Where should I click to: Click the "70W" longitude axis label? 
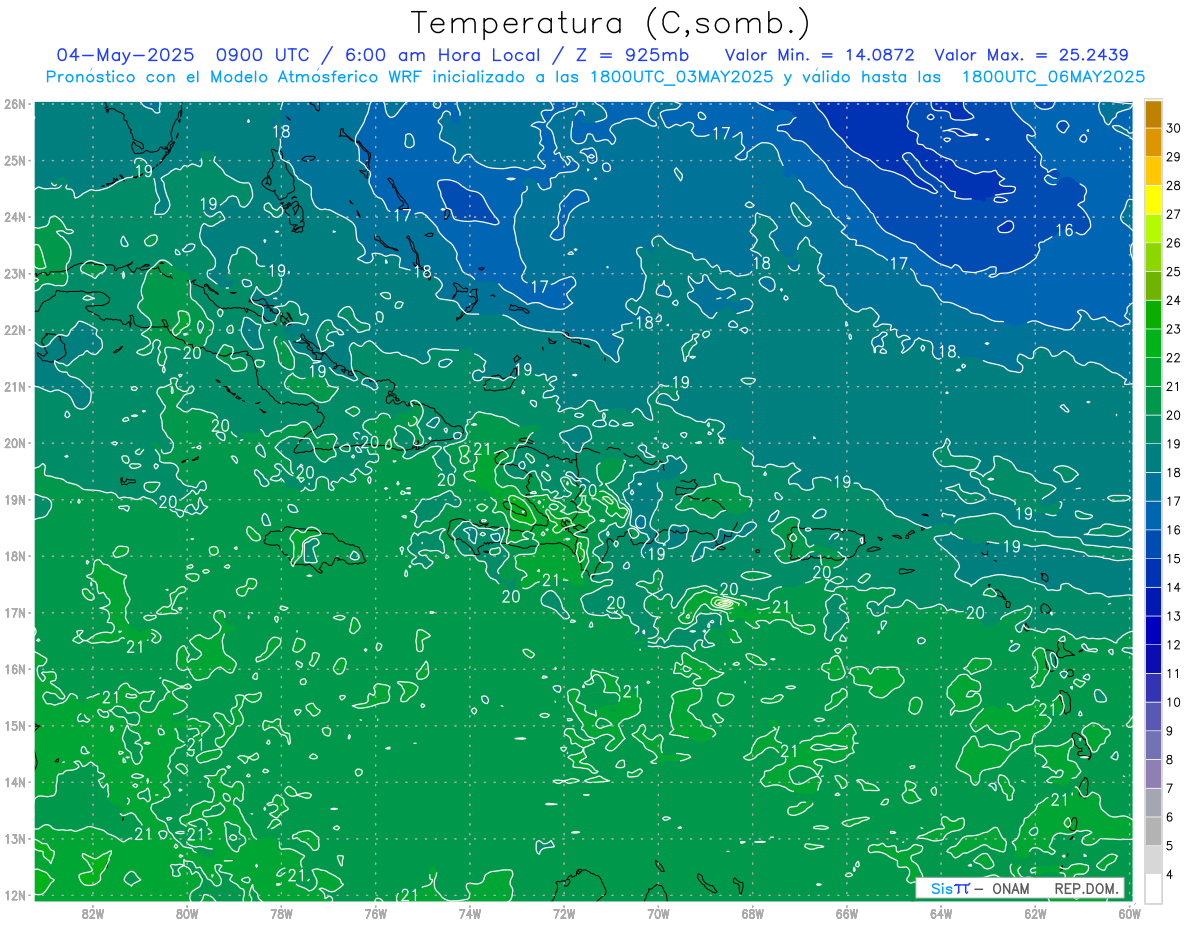658,913
